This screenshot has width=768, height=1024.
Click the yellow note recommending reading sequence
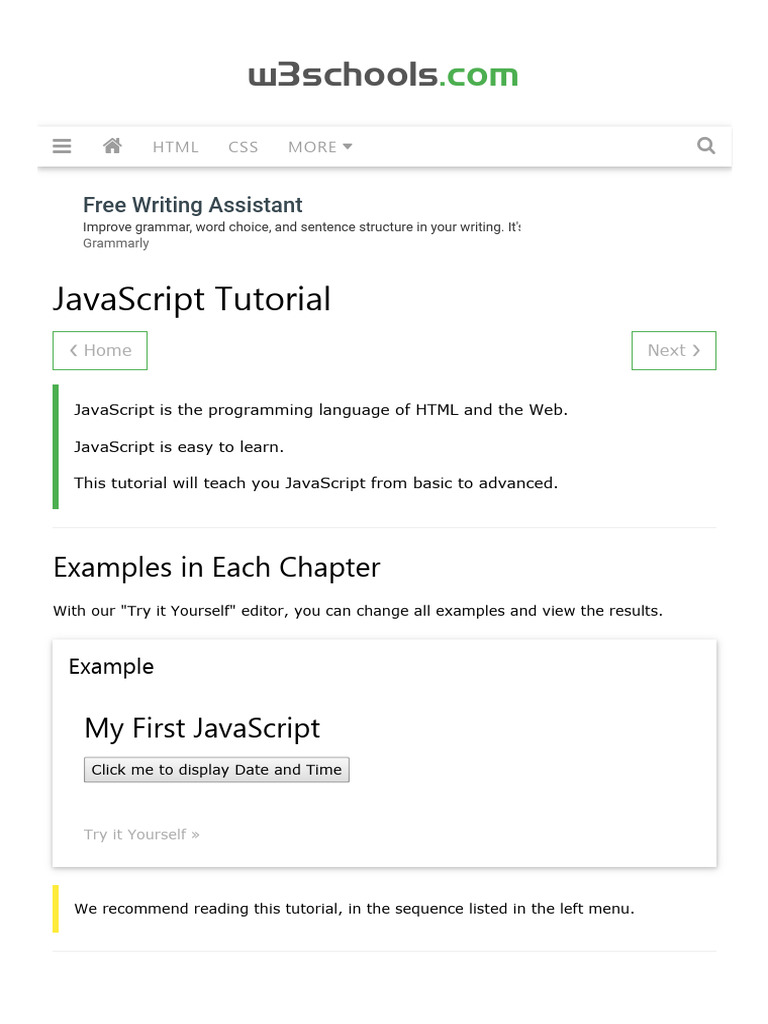(x=354, y=909)
